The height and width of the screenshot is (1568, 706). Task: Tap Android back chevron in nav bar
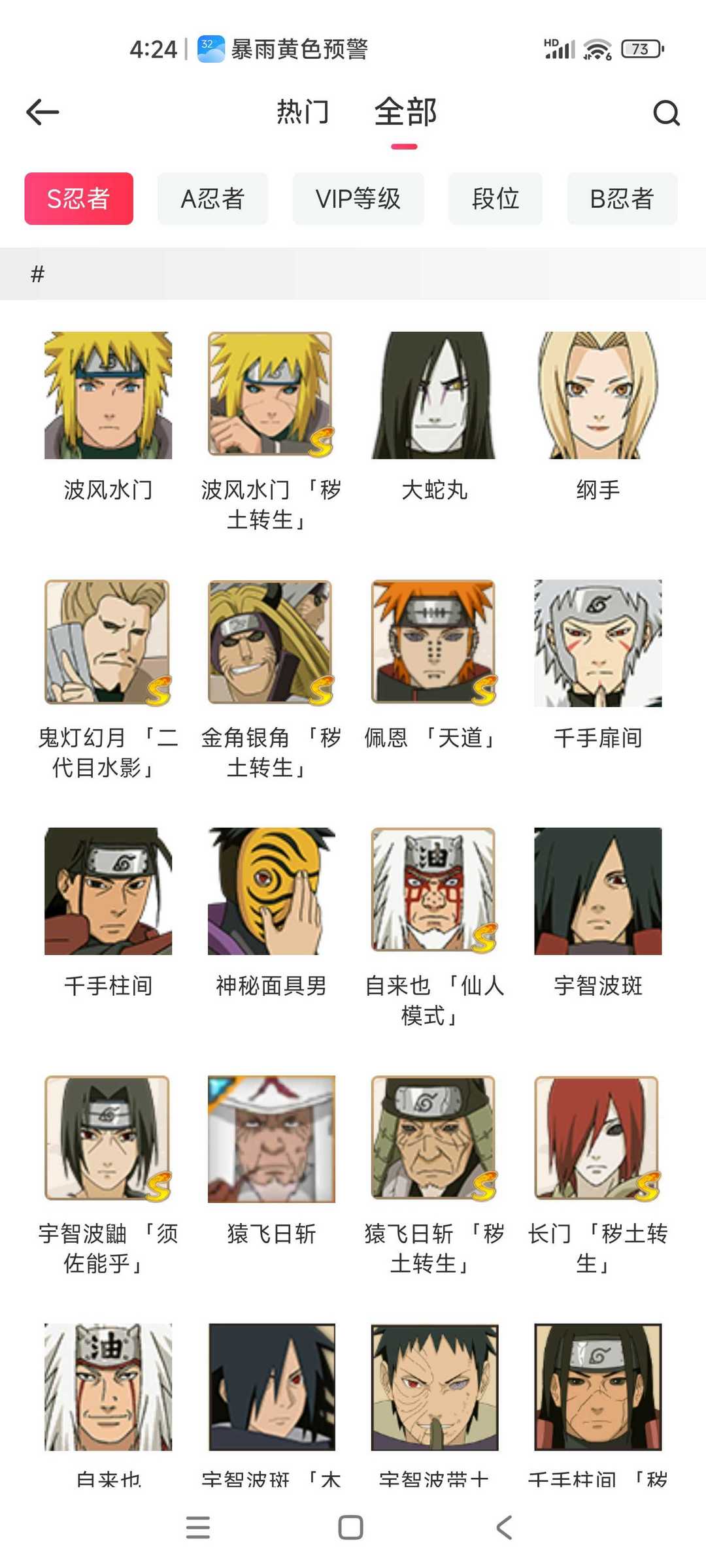coord(504,1527)
